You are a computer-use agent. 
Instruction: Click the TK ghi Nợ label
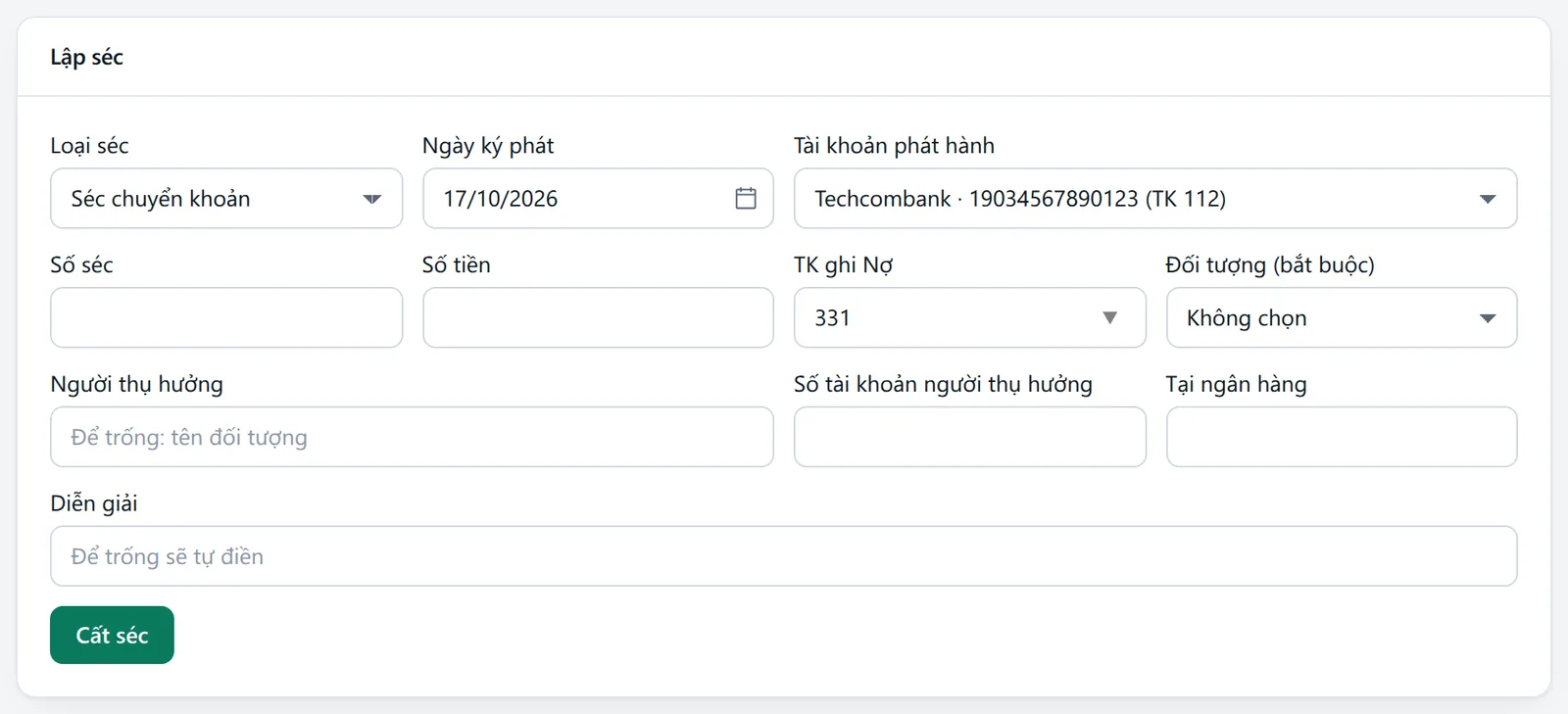pyautogui.click(x=843, y=265)
